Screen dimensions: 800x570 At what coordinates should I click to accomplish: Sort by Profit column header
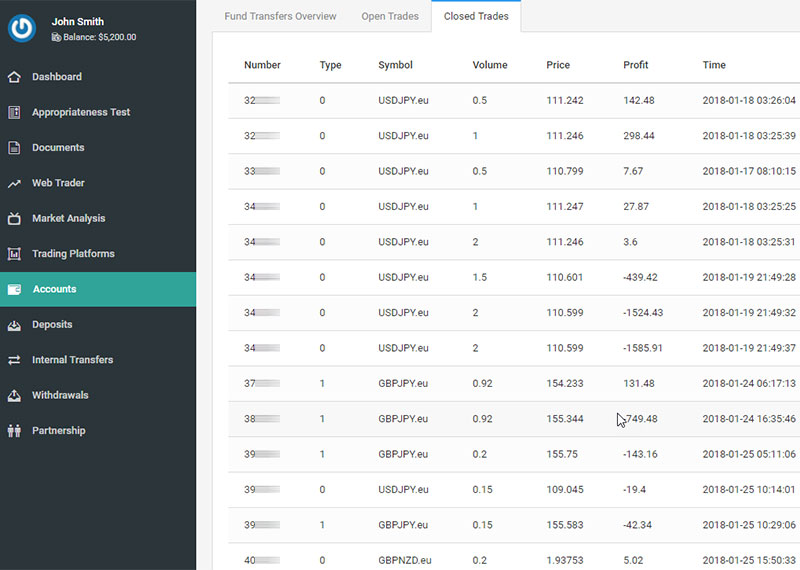coord(635,65)
